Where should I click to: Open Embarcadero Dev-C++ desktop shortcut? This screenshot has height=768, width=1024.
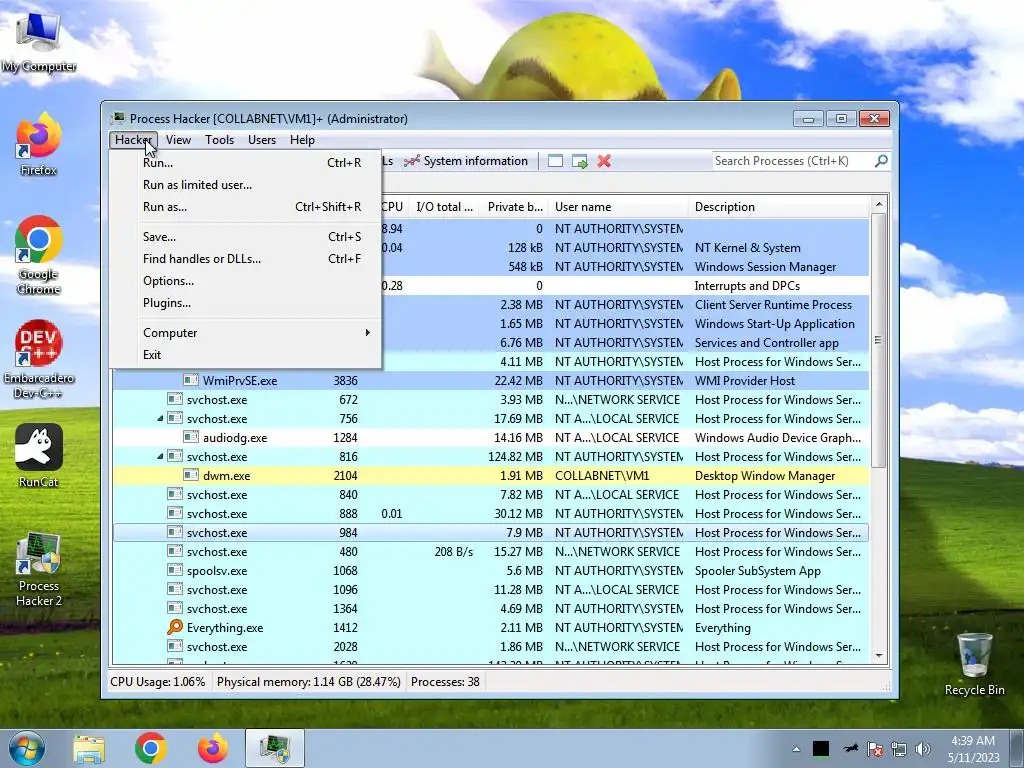point(39,359)
